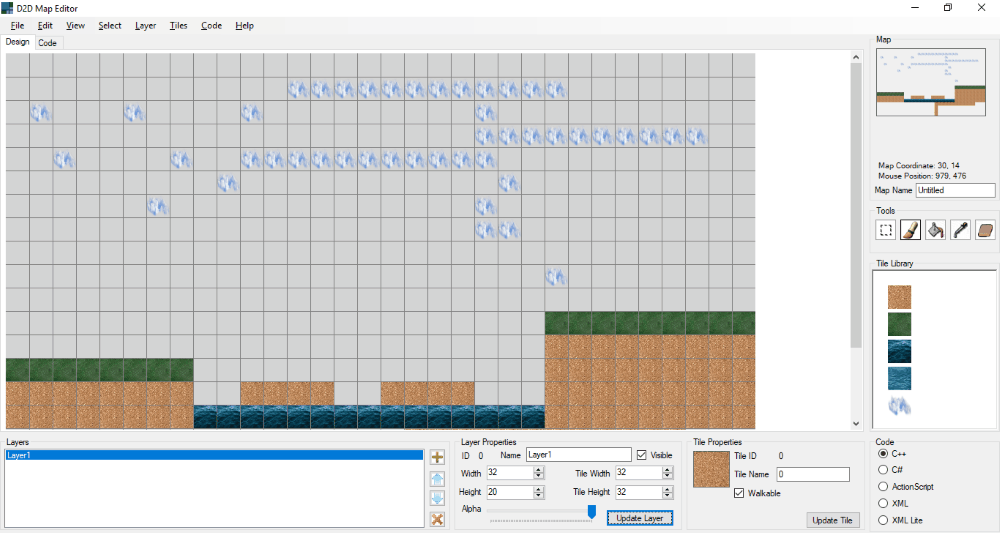Click the layer Height input field

point(510,492)
